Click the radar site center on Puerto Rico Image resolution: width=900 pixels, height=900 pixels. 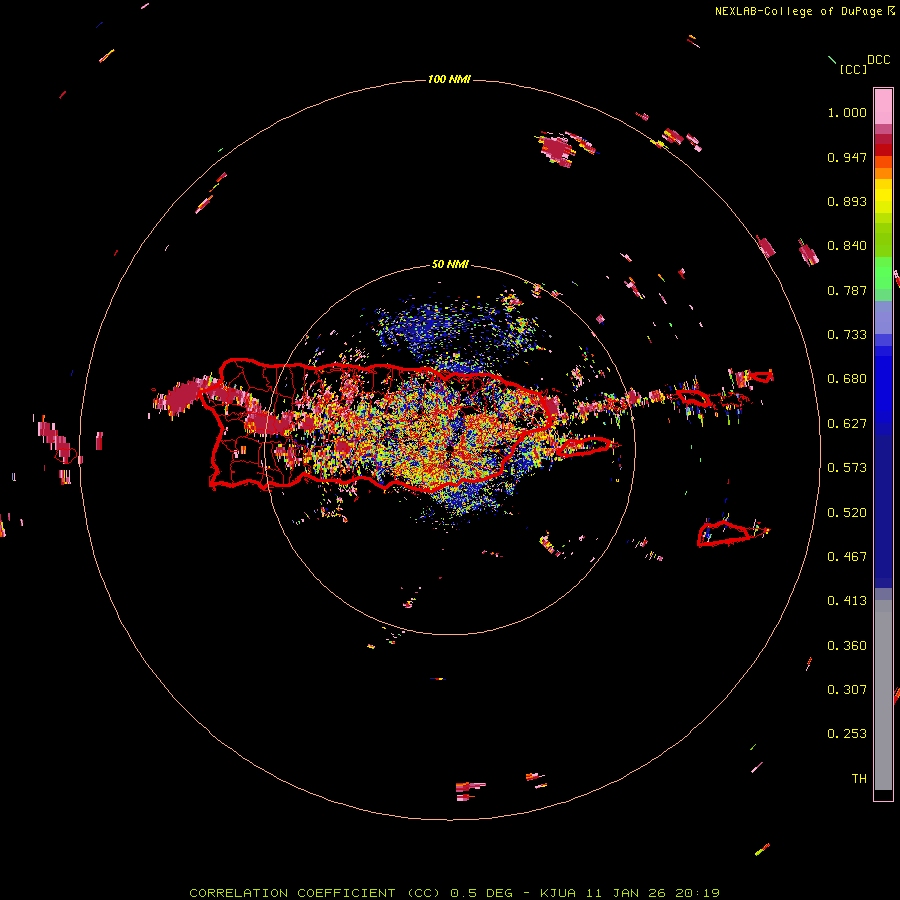(450, 449)
